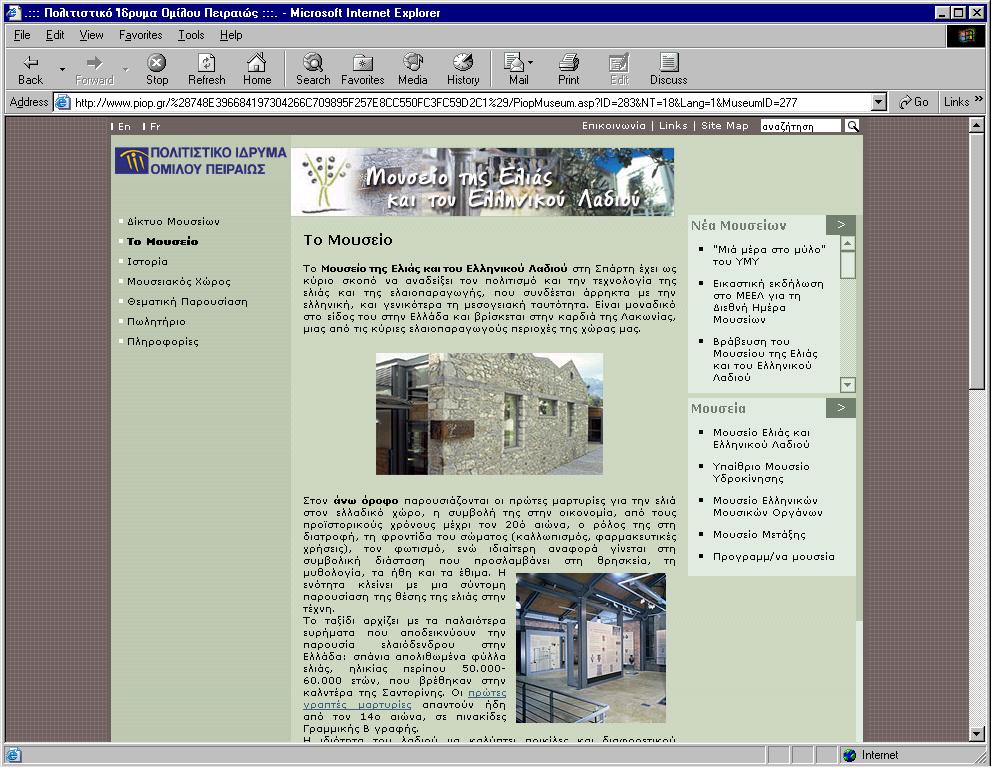
Task: Open the Mail button dropdown arrow
Action: coord(530,63)
